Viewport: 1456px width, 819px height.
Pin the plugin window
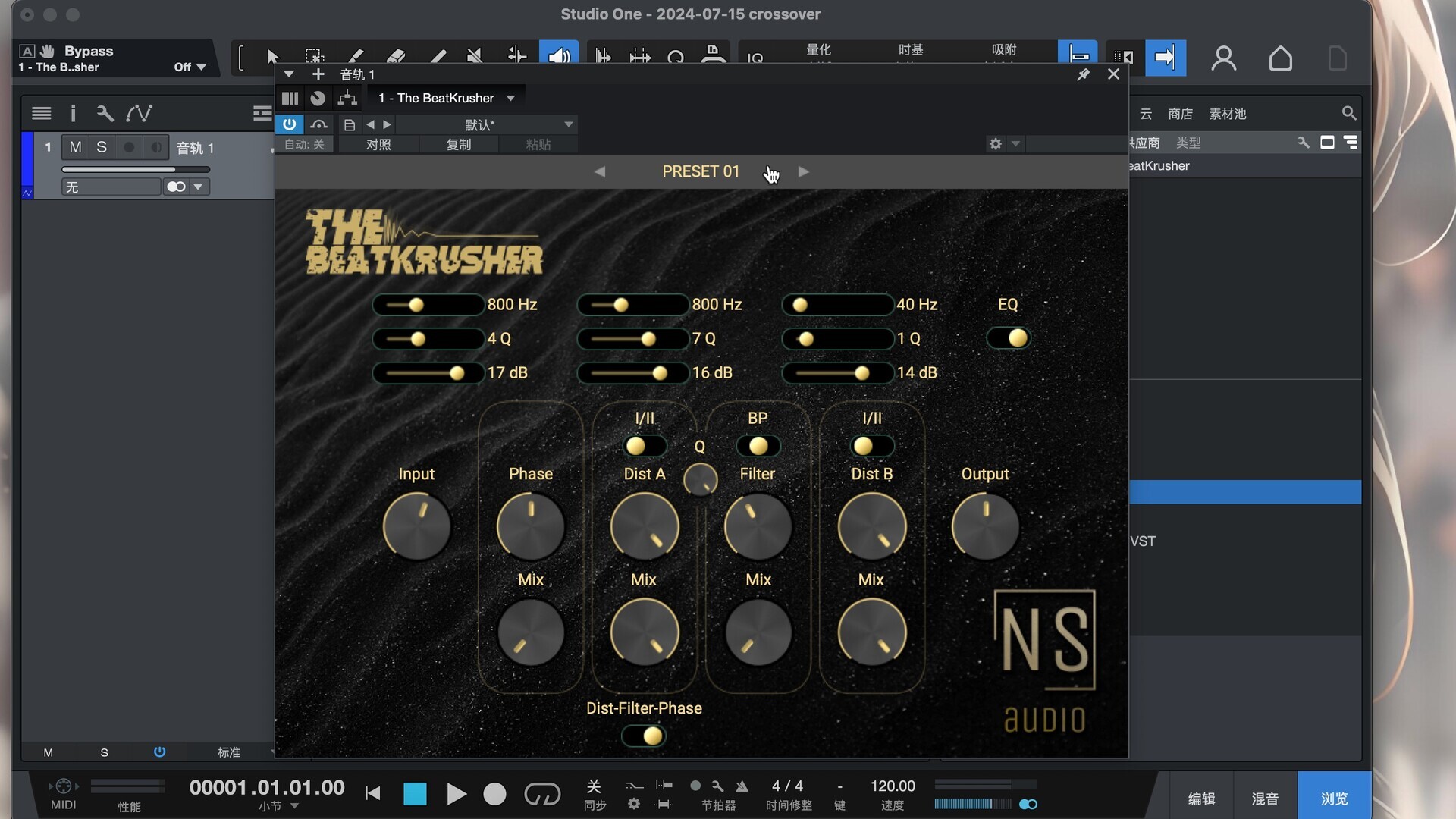(1083, 74)
